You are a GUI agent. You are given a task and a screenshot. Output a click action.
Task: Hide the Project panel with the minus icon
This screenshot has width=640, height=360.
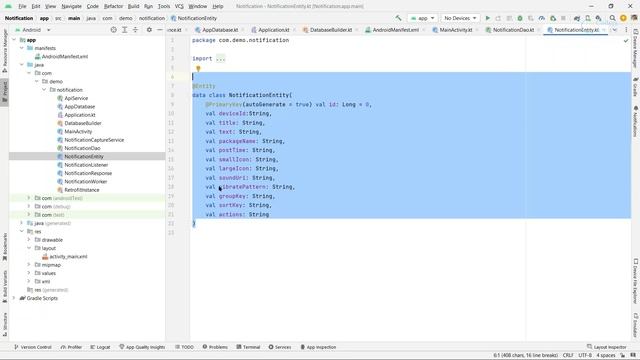coord(160,30)
